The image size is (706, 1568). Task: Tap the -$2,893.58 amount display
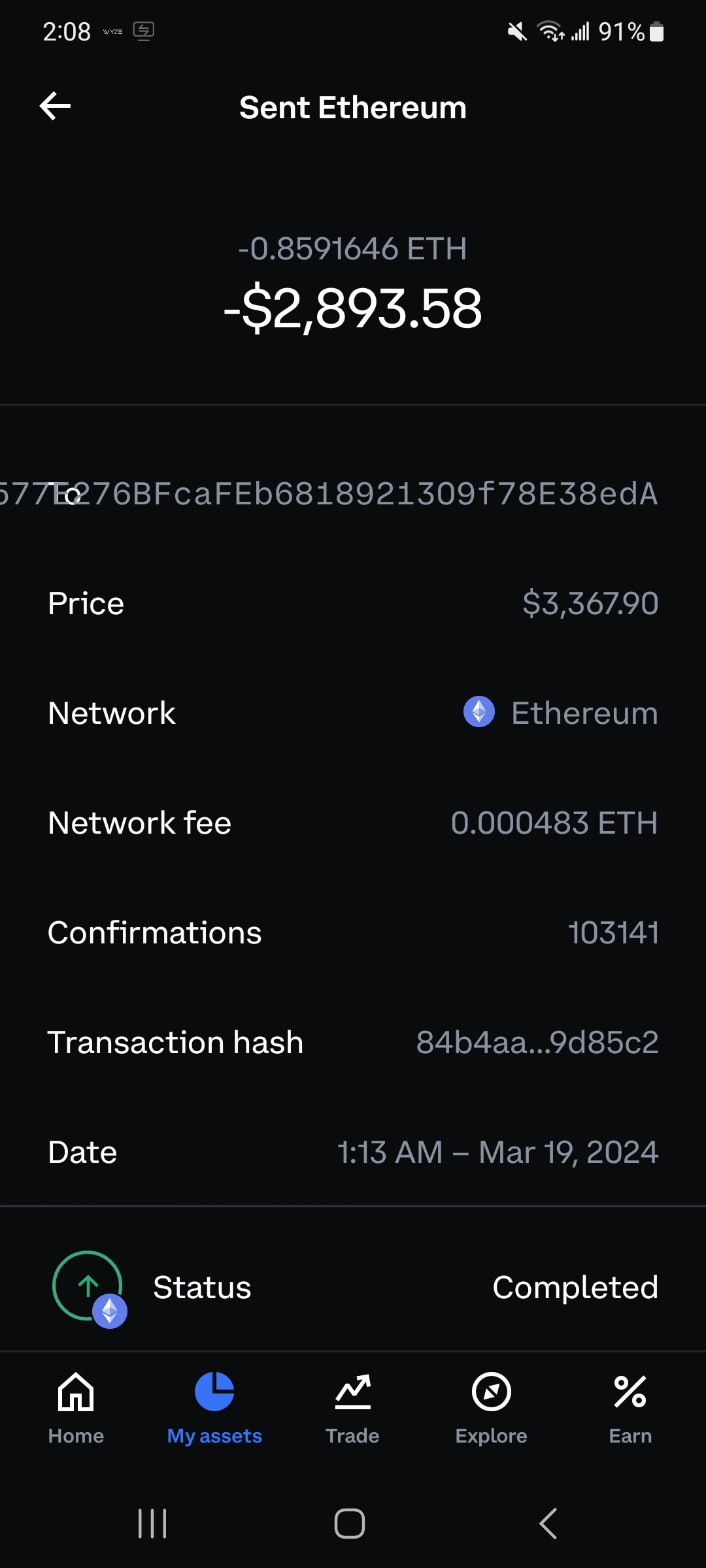coord(353,308)
